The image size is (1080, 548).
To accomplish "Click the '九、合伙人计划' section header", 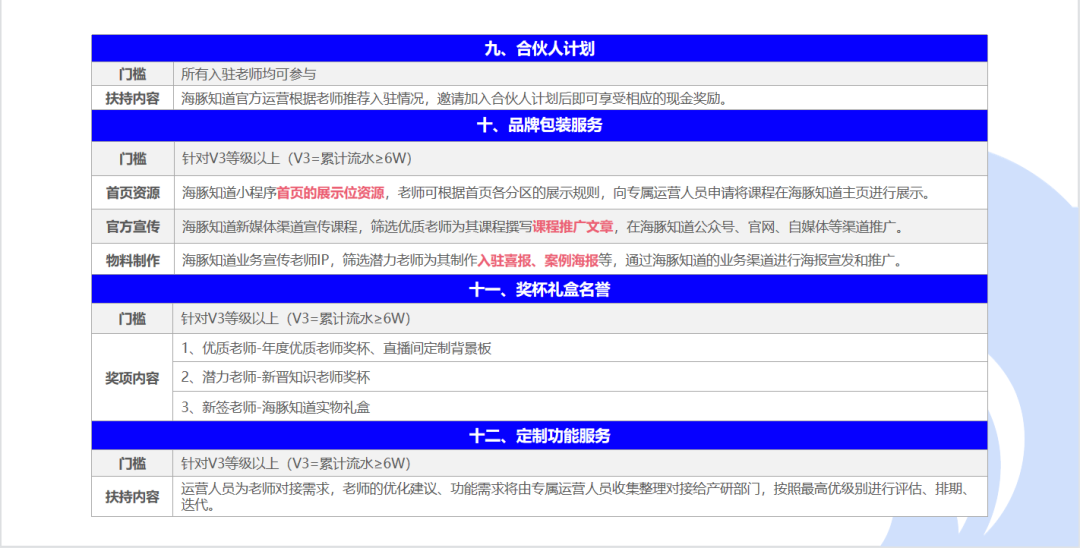I will click(539, 48).
